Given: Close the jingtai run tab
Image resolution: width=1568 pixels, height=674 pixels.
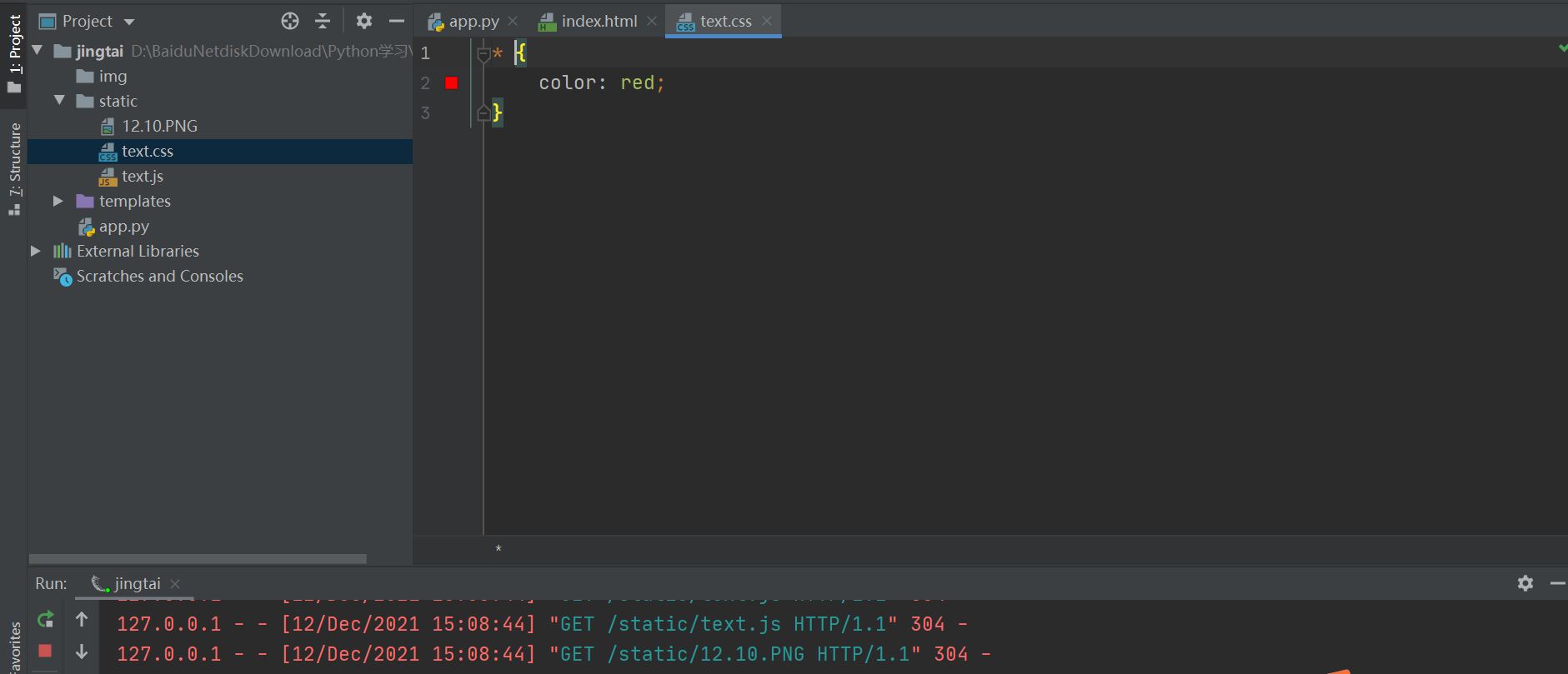Looking at the screenshot, I should [175, 584].
